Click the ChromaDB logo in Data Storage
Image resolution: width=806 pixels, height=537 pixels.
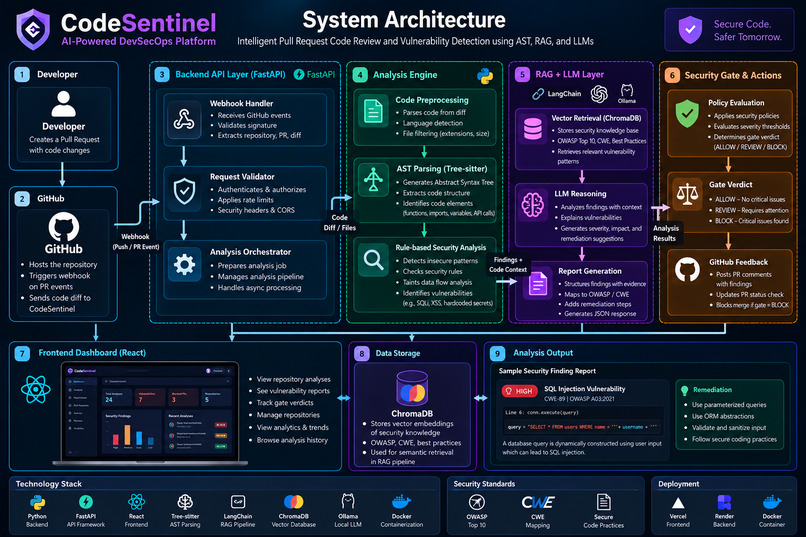[x=412, y=388]
